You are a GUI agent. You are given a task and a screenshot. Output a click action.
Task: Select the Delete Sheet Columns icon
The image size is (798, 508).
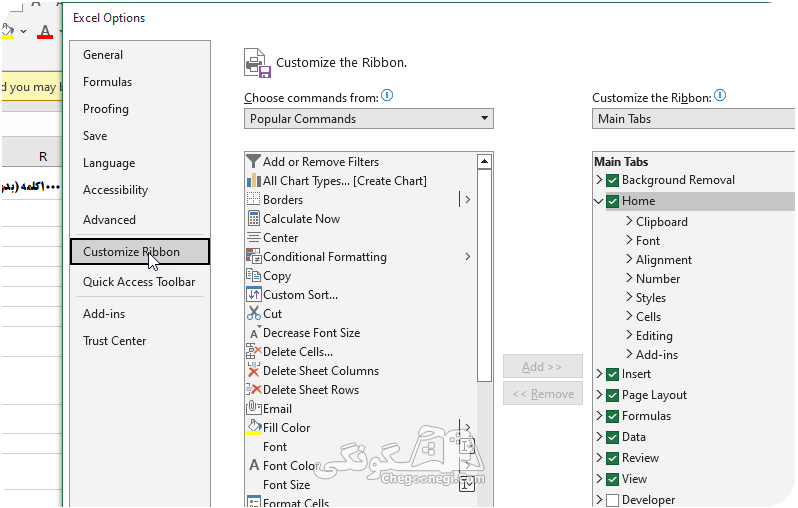pyautogui.click(x=253, y=371)
